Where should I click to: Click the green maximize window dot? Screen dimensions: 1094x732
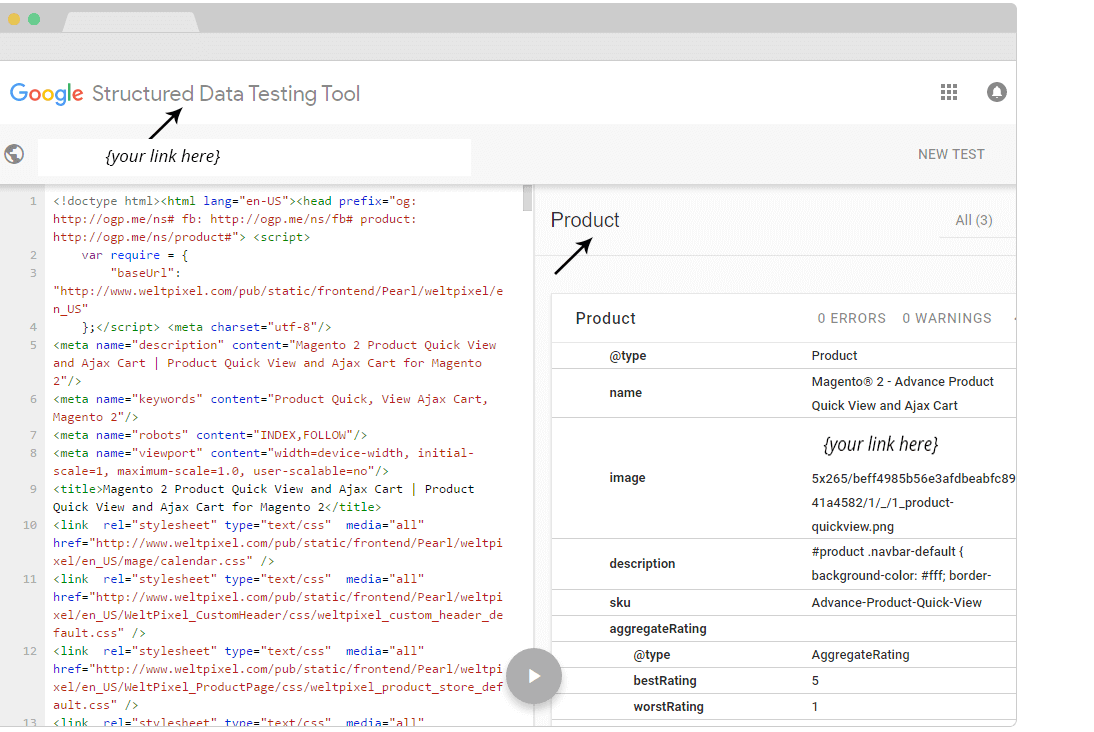click(34, 19)
